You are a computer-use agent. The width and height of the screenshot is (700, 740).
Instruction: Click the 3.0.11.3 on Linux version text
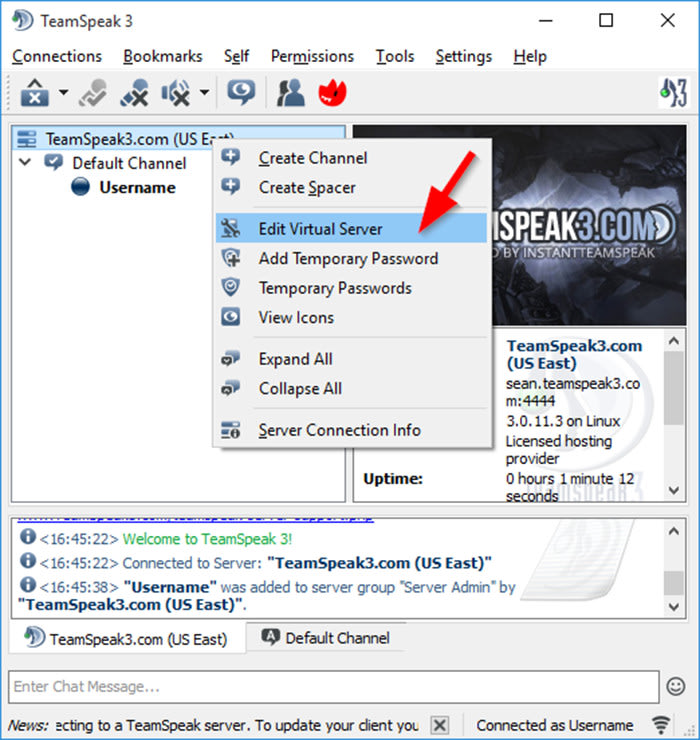[563, 421]
